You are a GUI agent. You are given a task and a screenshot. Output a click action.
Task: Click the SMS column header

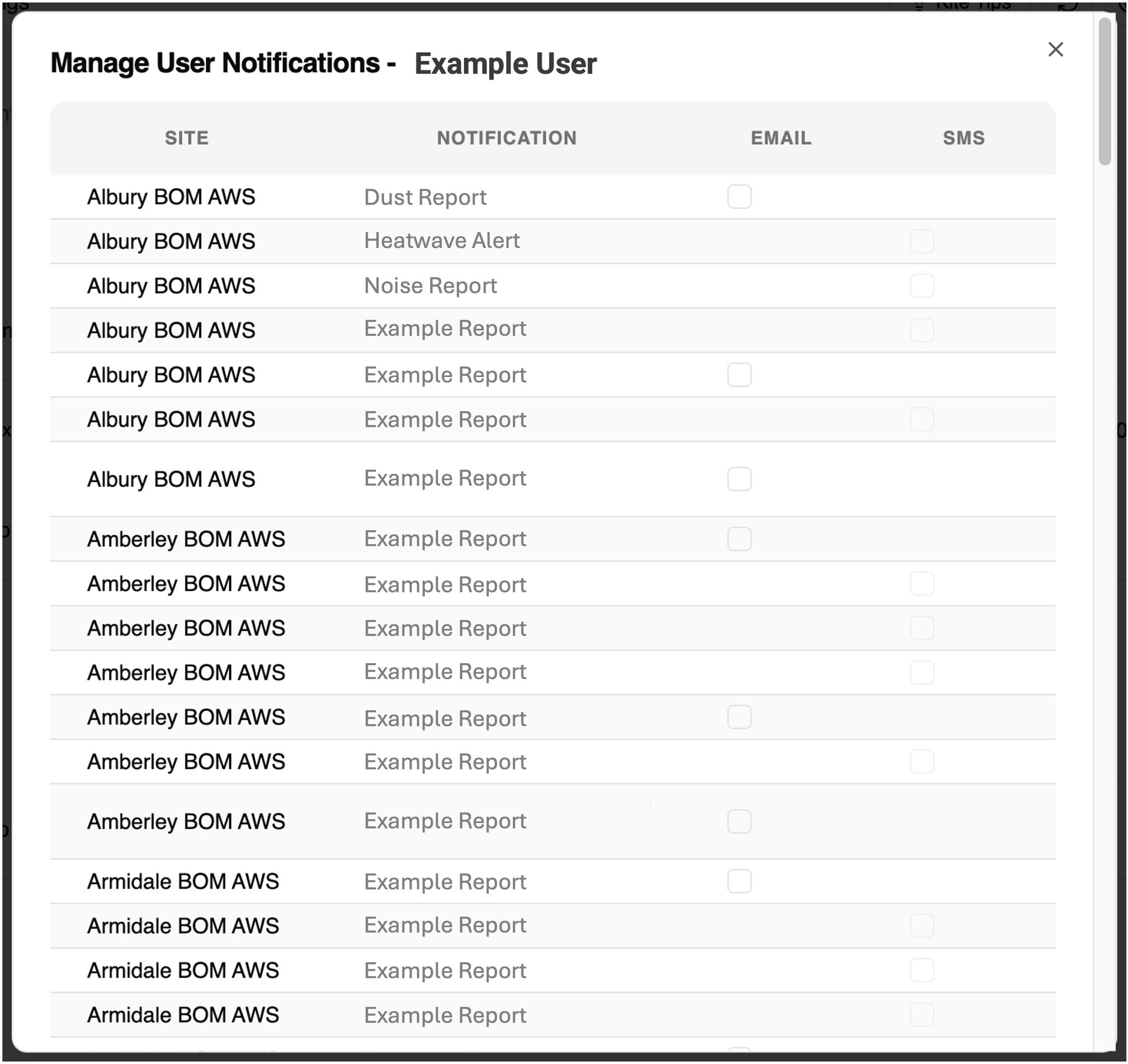click(963, 138)
